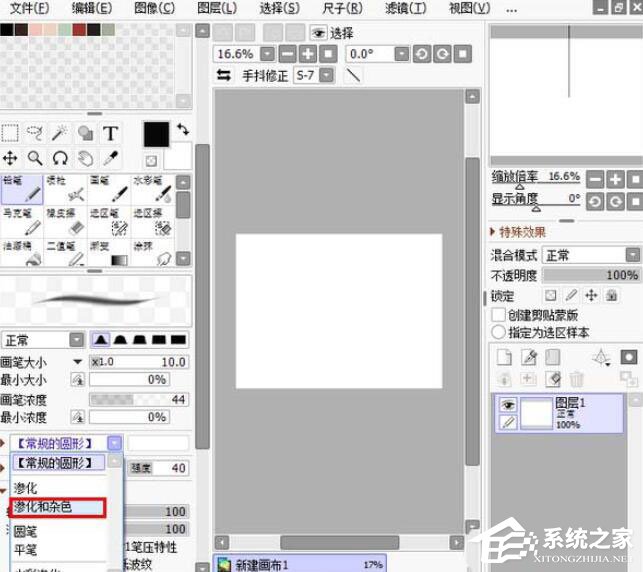The image size is (643, 572).
Task: Enable 创建剪贴蒙版 checkbox
Action: click(498, 315)
